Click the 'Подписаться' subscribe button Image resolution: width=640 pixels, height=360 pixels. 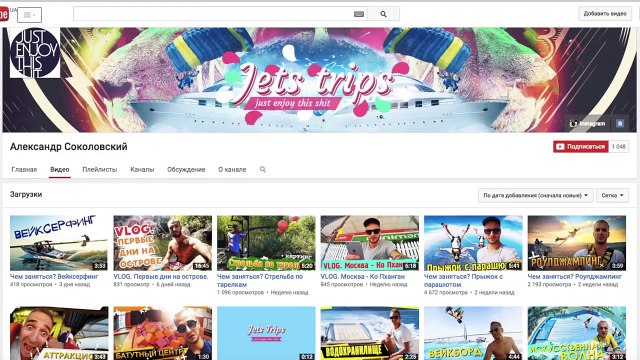(581, 147)
